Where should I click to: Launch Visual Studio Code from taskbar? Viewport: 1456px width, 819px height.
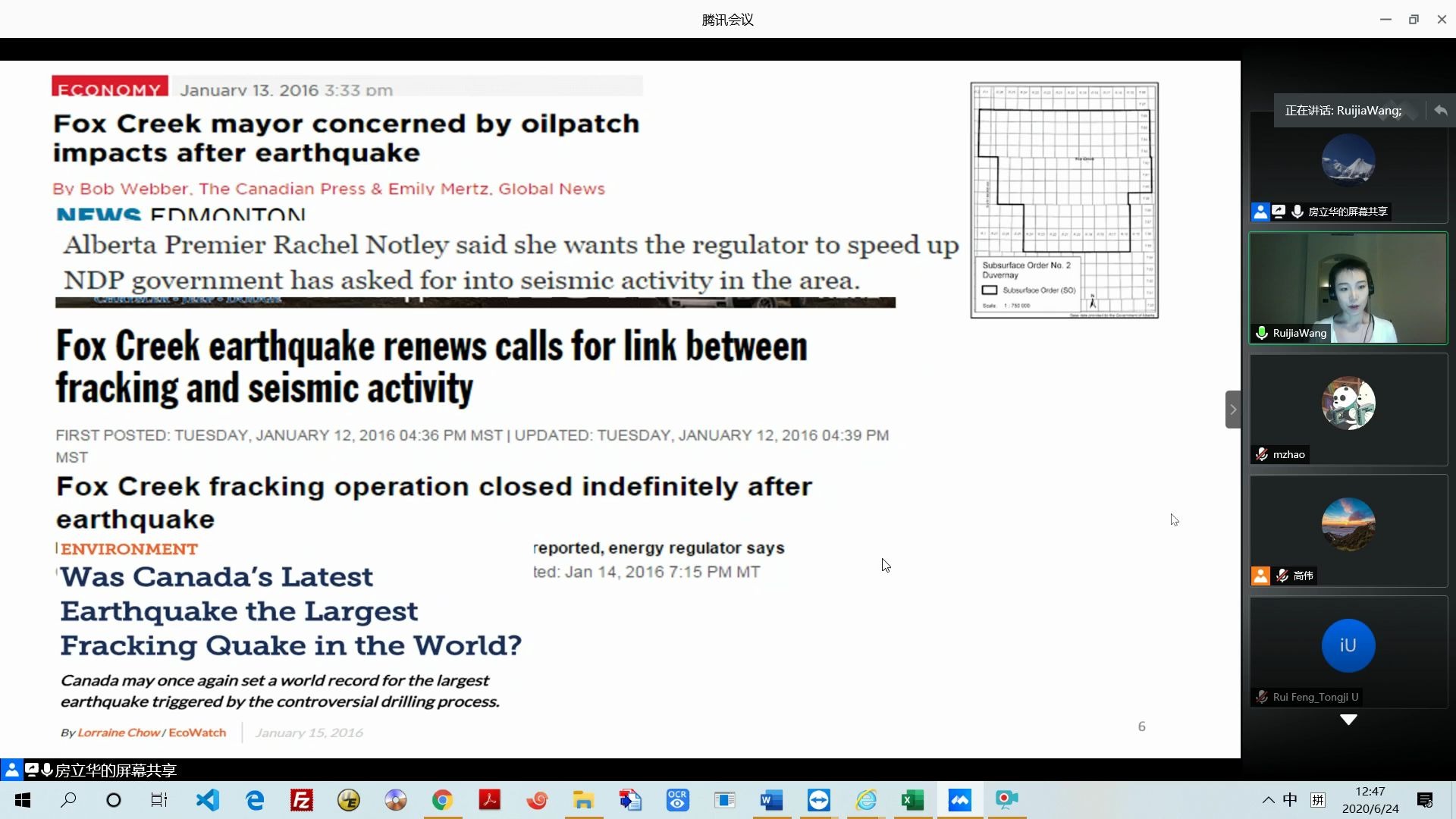[x=208, y=800]
